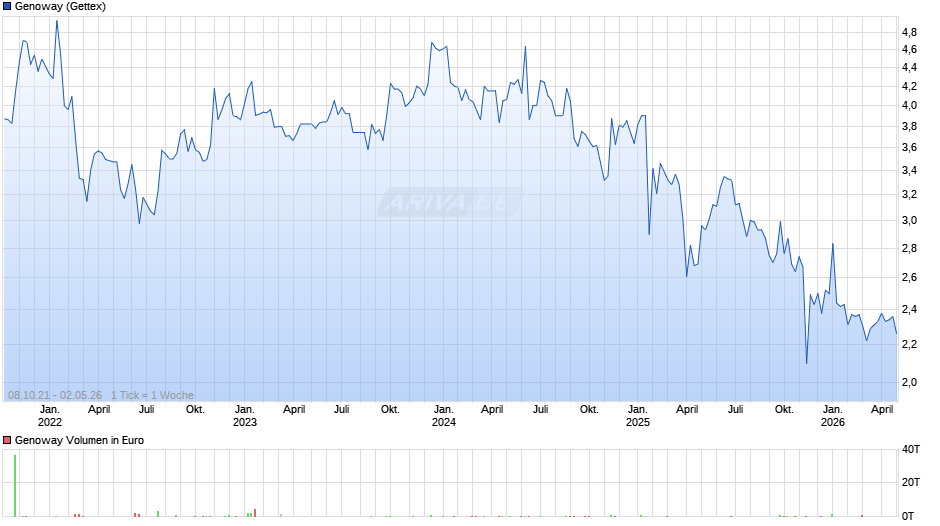Viewport: 940px width, 526px height.
Task: Click the 4,2 price axis value
Action: click(x=909, y=86)
